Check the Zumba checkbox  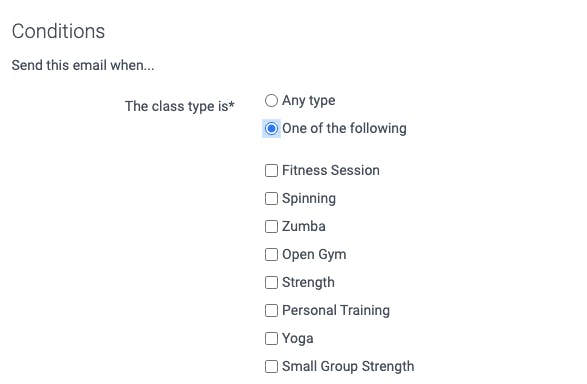pos(271,226)
